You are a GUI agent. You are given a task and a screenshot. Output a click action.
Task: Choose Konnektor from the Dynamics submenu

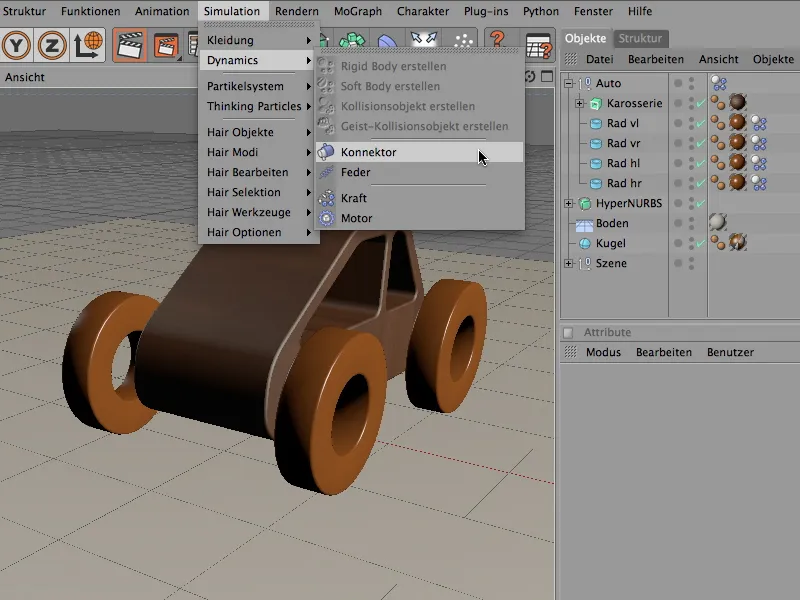coord(368,152)
